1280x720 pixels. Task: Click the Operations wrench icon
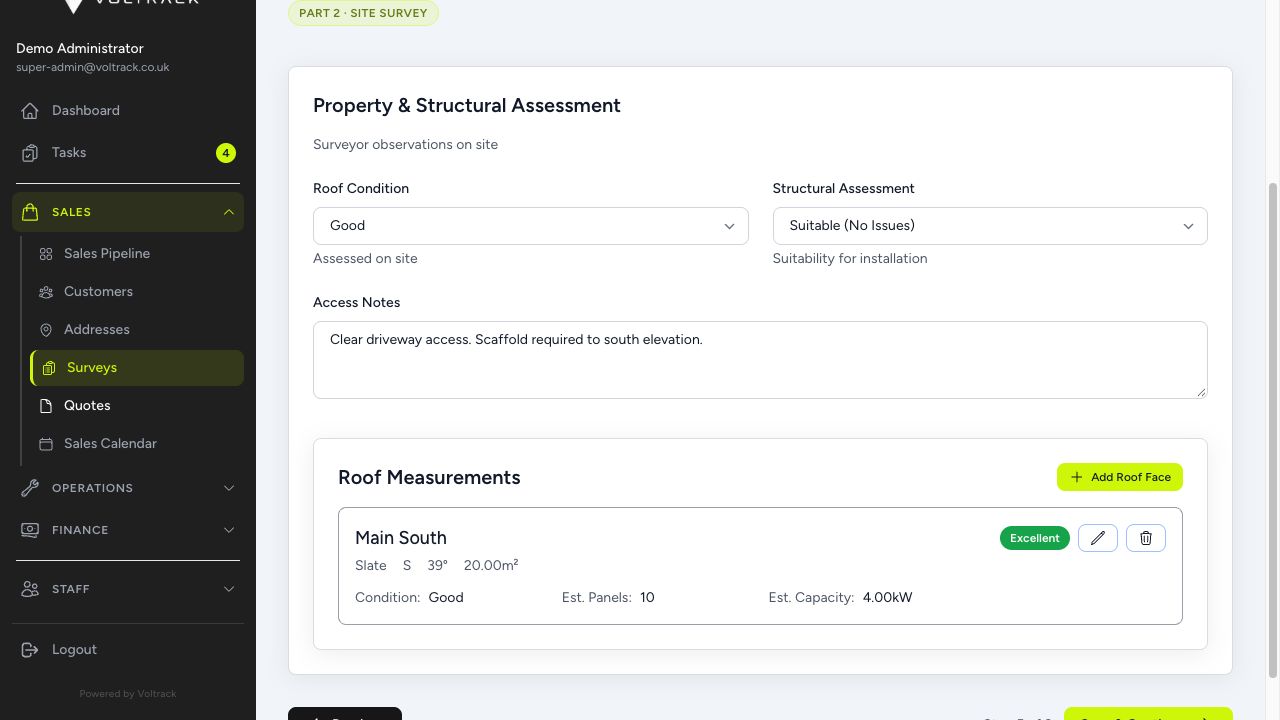(x=30, y=488)
